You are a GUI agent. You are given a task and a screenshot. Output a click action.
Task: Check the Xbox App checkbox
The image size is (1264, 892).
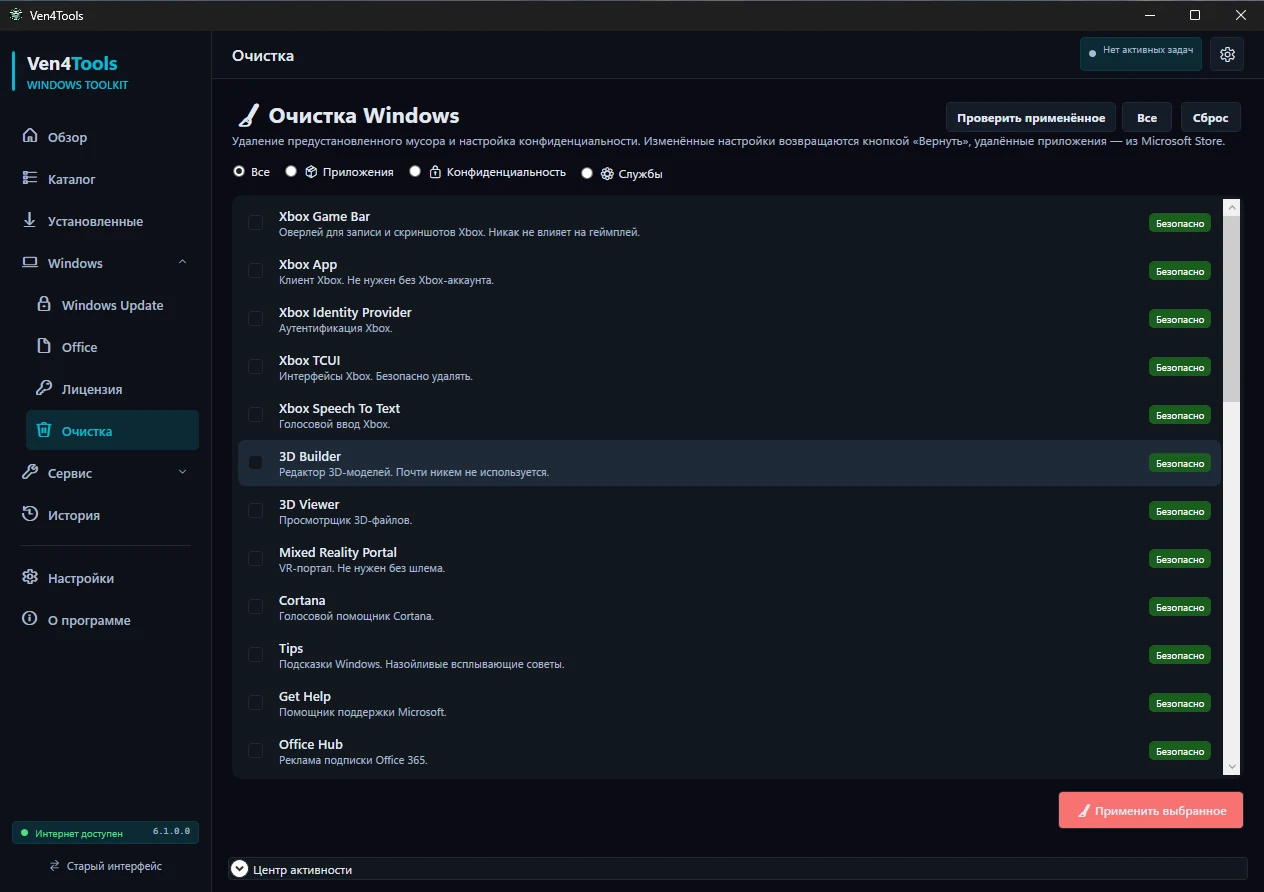coord(256,270)
